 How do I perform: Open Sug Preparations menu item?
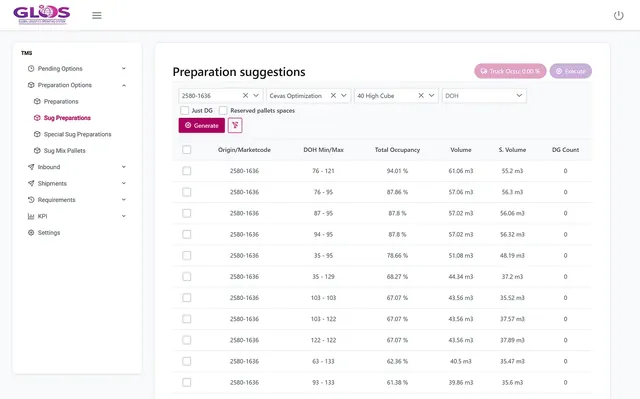coord(67,117)
